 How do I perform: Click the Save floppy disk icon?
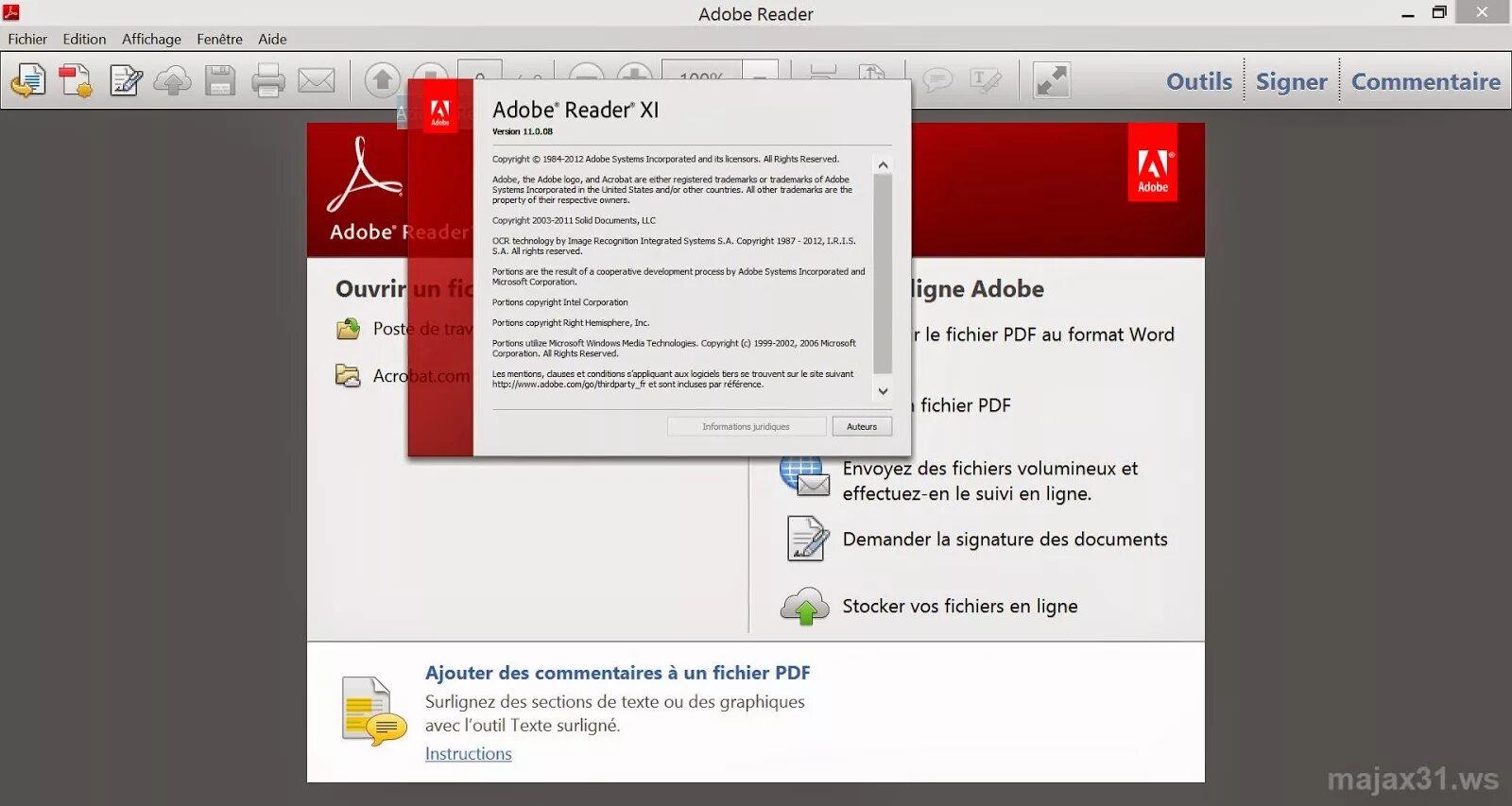(220, 81)
